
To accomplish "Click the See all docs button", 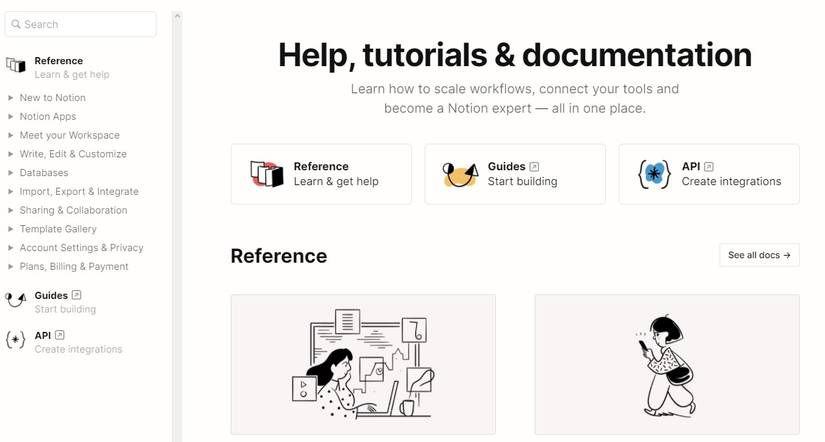I will 759,255.
